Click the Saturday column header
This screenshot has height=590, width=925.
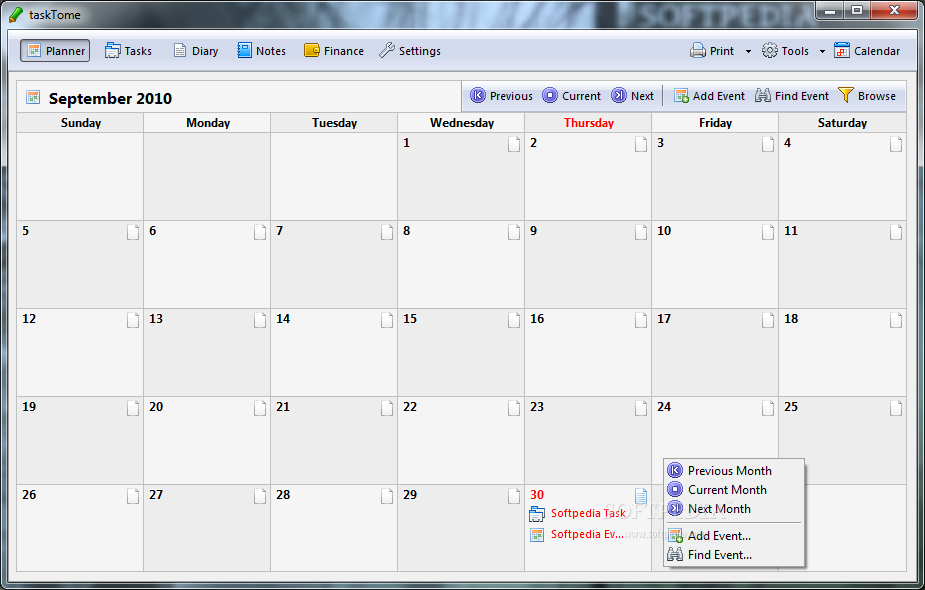point(842,123)
